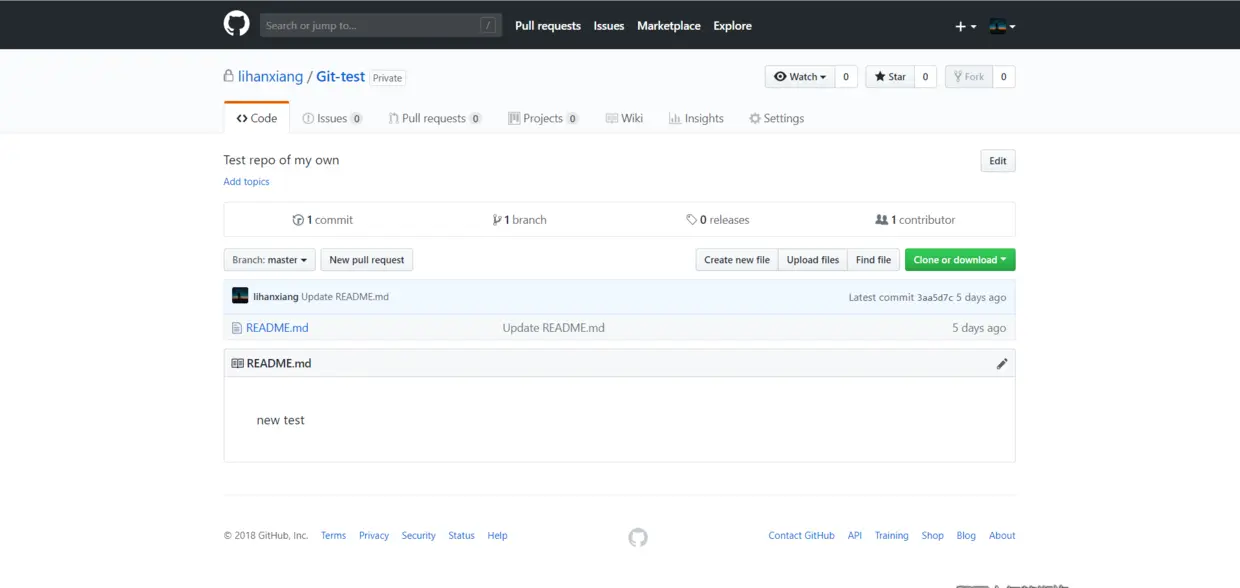The width and height of the screenshot is (1240, 588).
Task: Open the Projects tab
Action: (543, 118)
